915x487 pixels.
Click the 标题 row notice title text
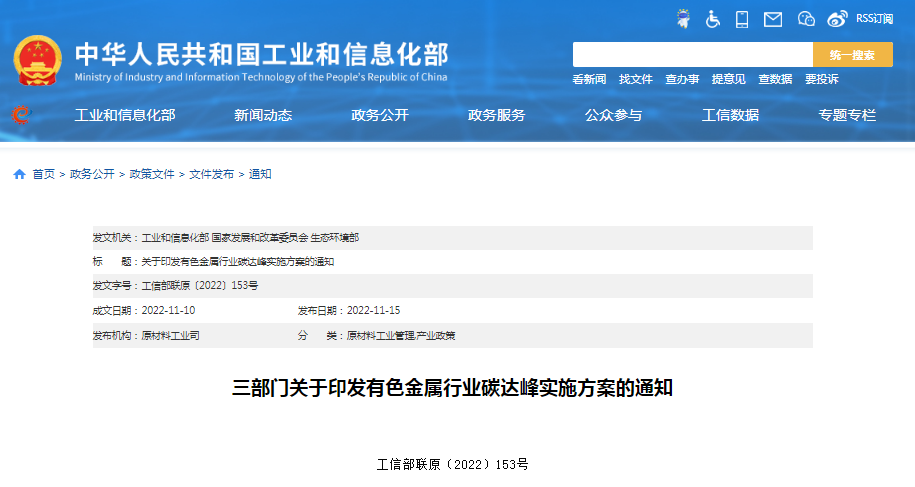coord(238,261)
